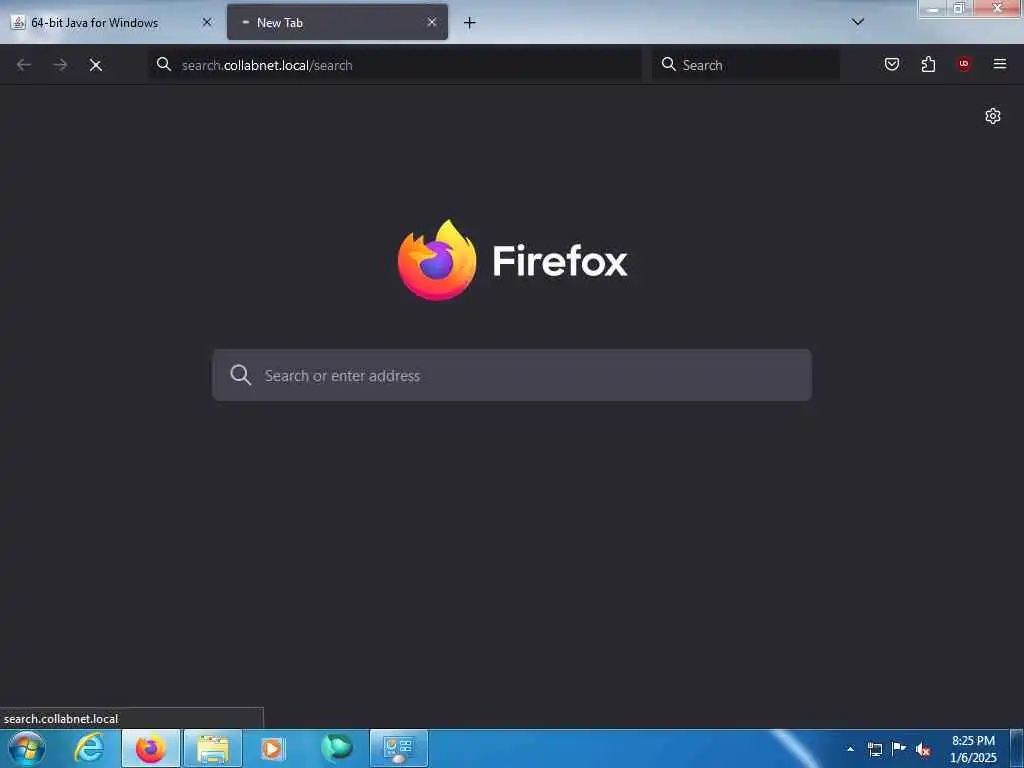Open the Control Panel taskbar button
Viewport: 1024px width, 768px height.
coord(399,748)
